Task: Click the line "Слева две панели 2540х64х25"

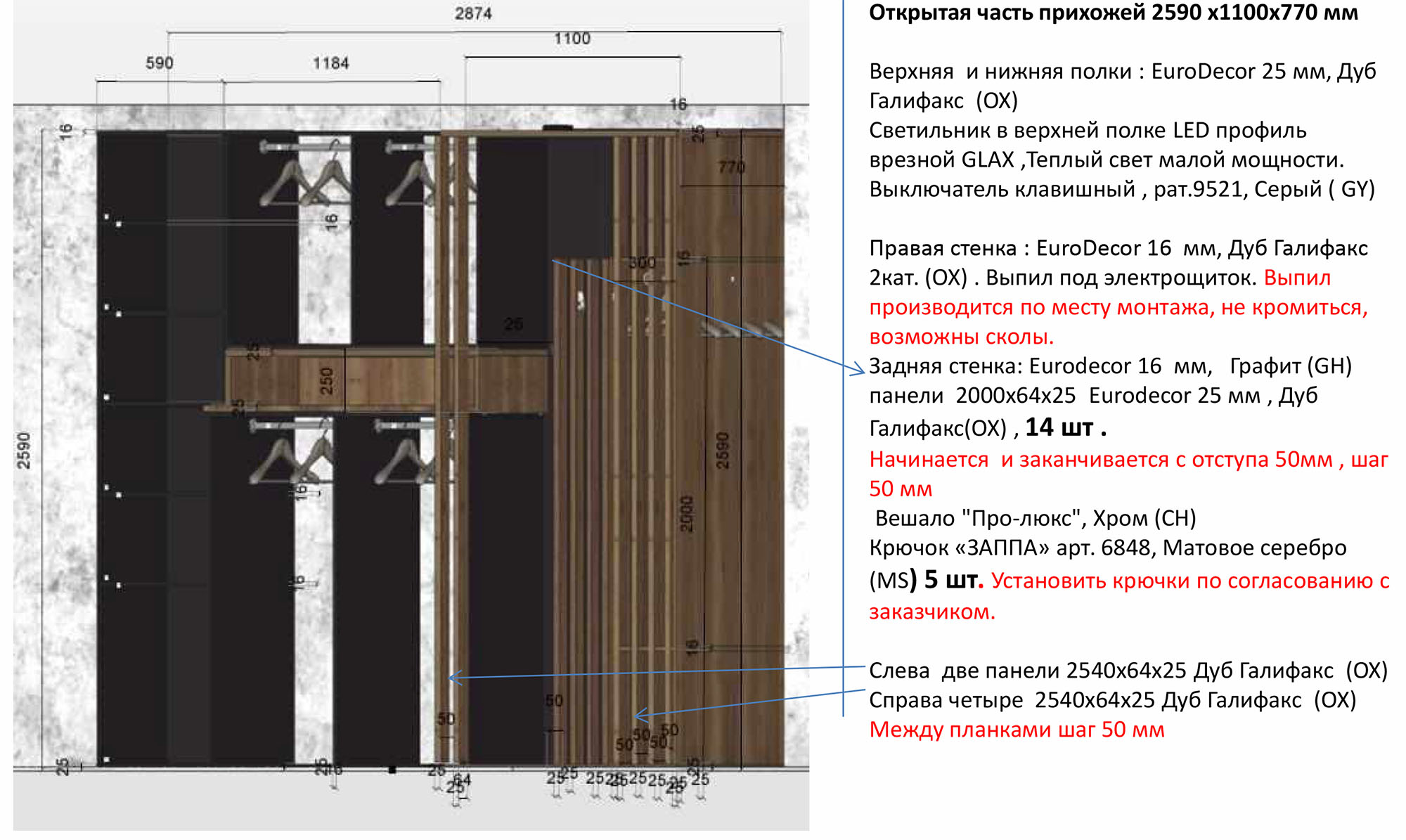Action: coord(1128,671)
